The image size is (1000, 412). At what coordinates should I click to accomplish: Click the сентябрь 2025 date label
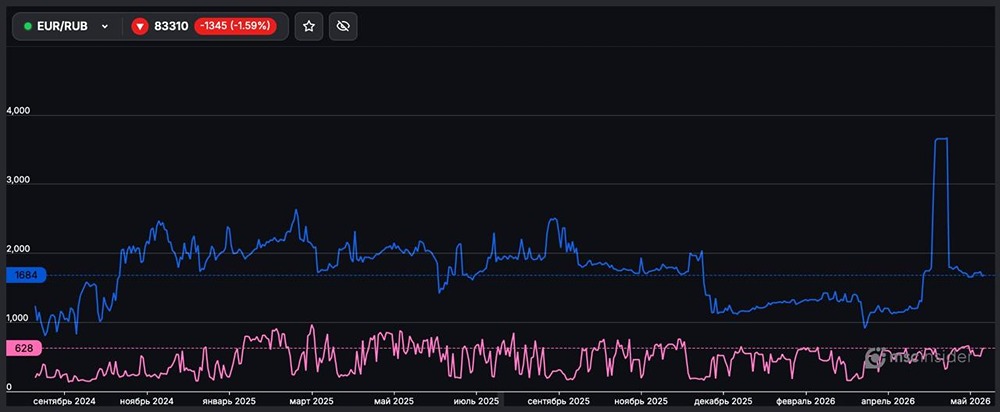point(559,401)
